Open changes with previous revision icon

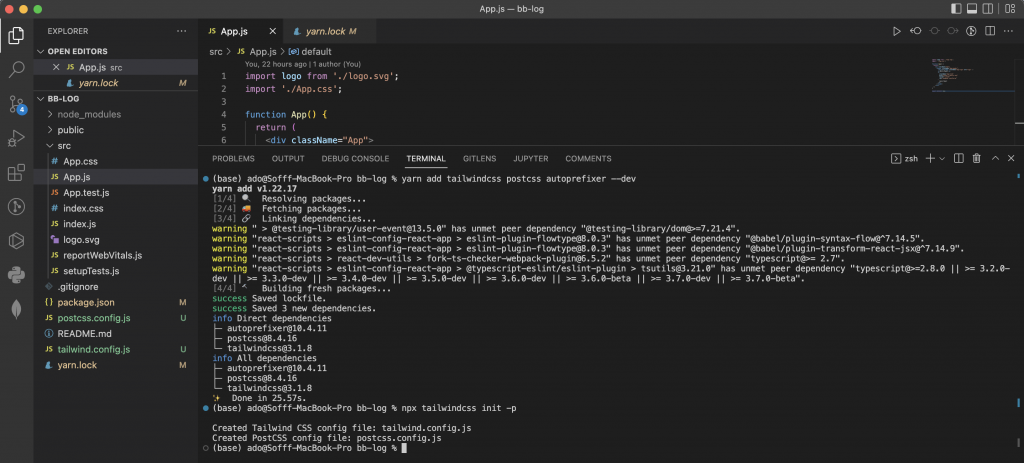click(916, 31)
